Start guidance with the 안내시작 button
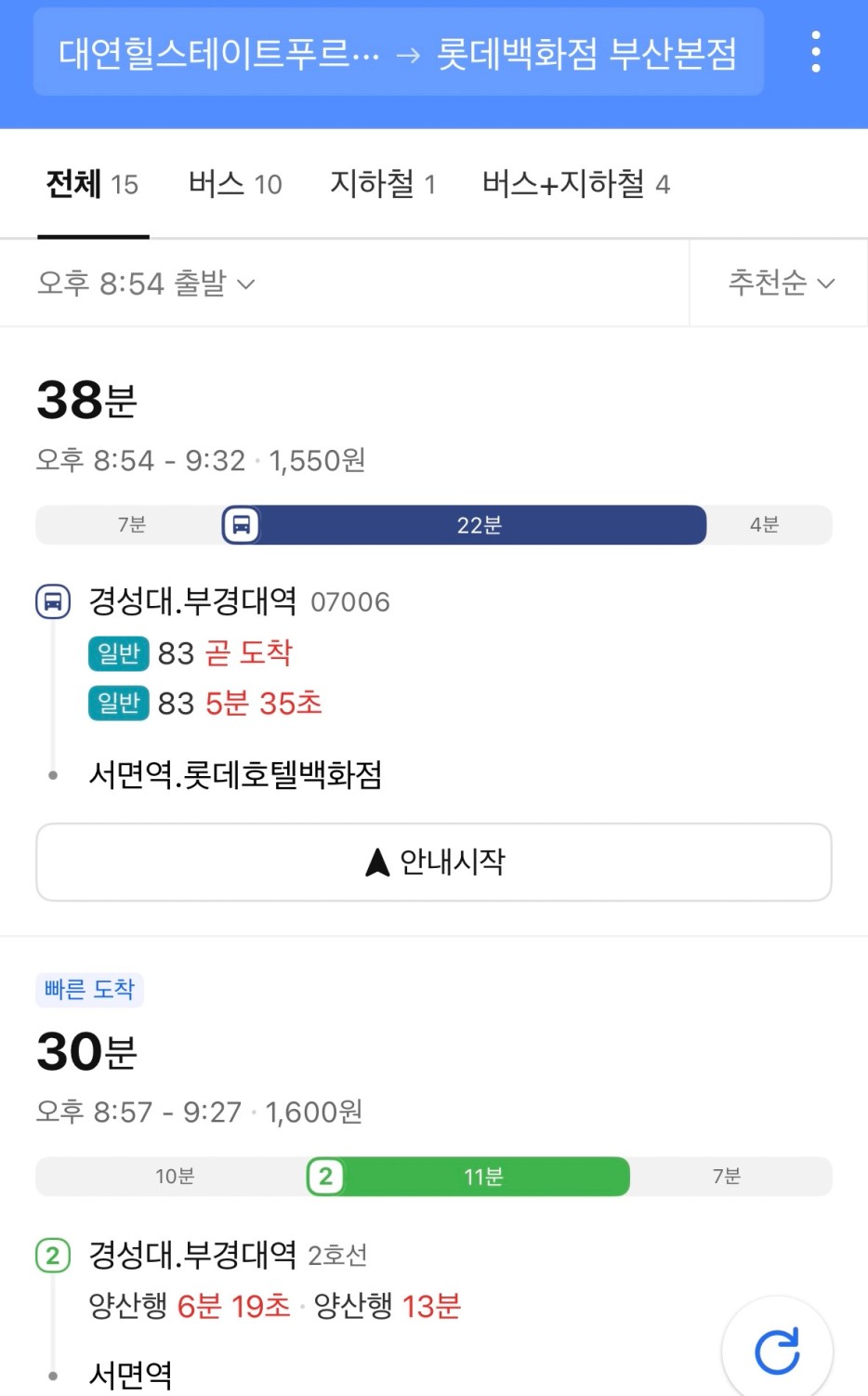The width and height of the screenshot is (868, 1396). click(x=434, y=863)
